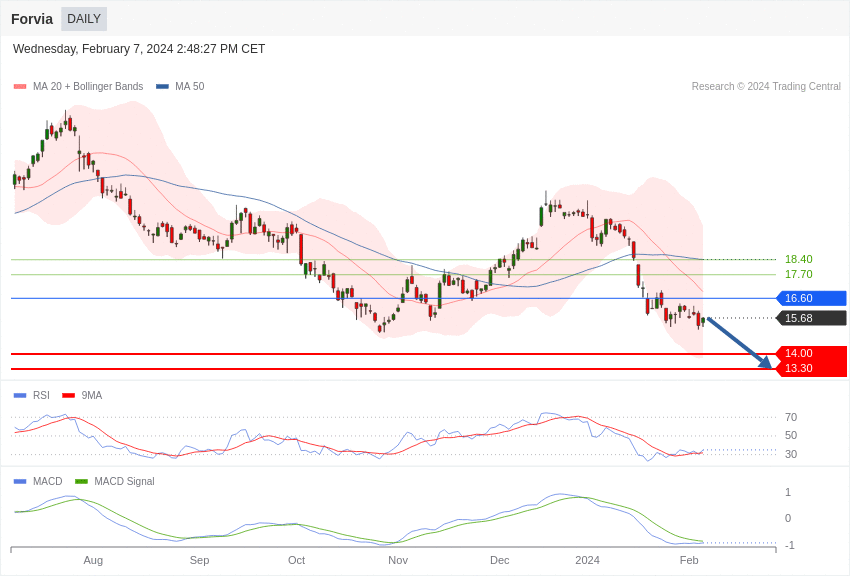The width and height of the screenshot is (850, 576).
Task: Click the red 13.30 price tag
Action: (811, 368)
